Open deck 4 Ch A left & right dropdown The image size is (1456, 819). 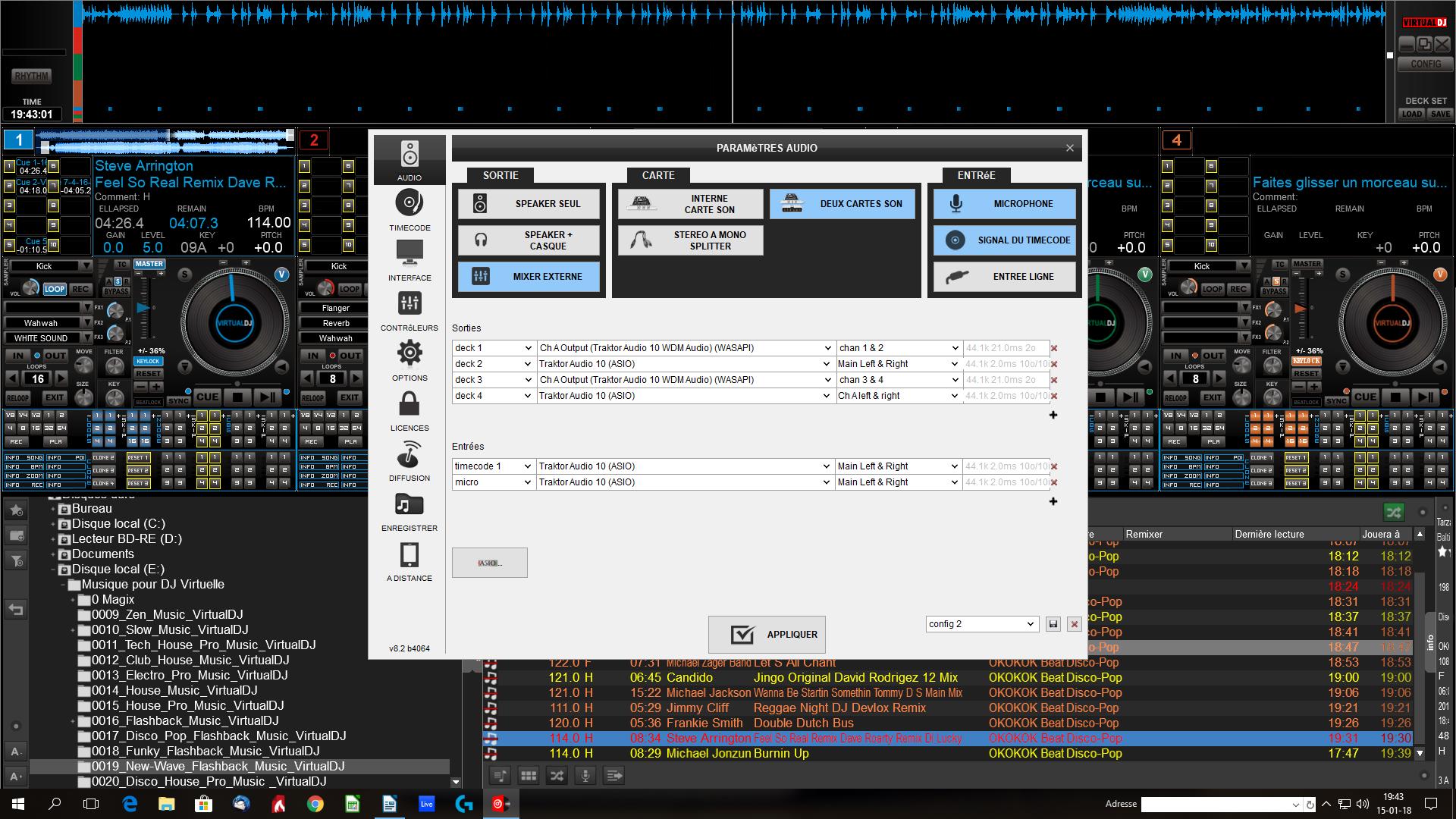pos(899,396)
